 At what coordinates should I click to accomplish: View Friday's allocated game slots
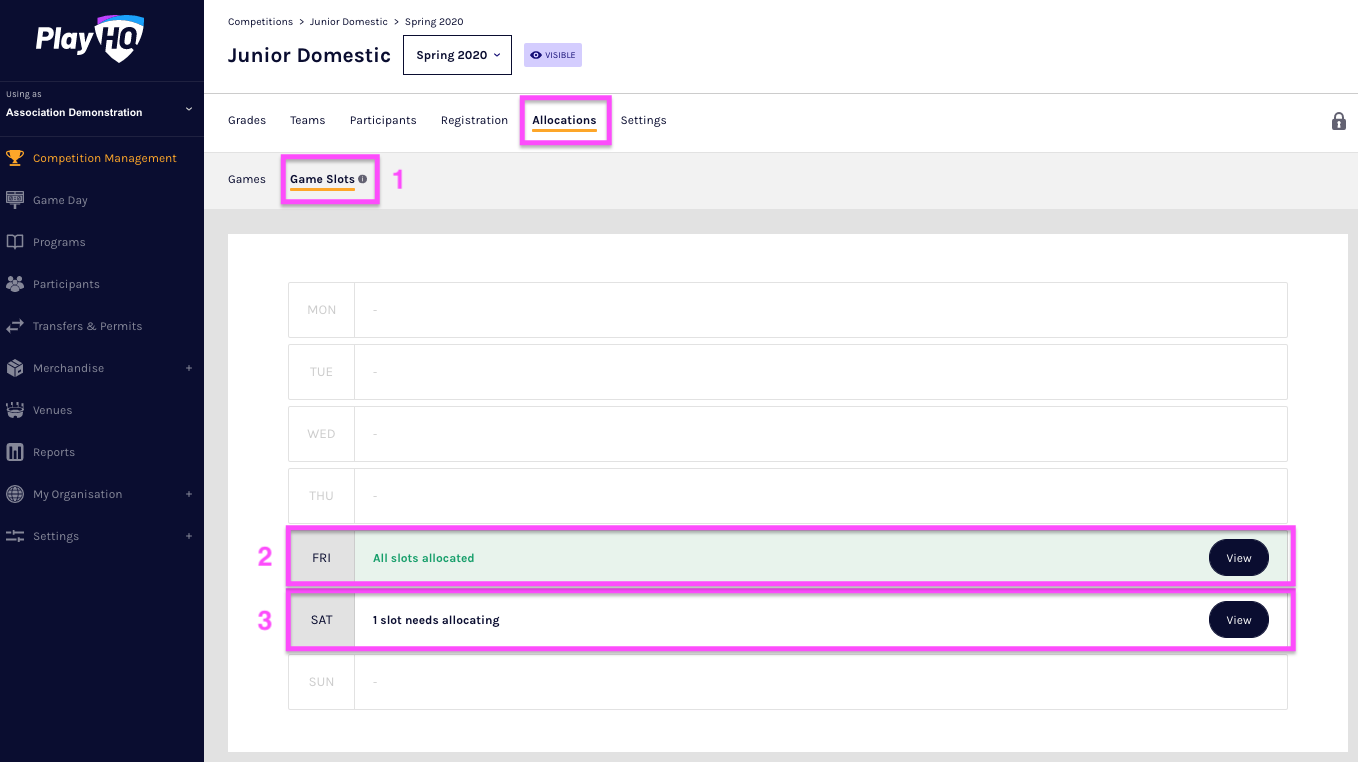point(1238,558)
